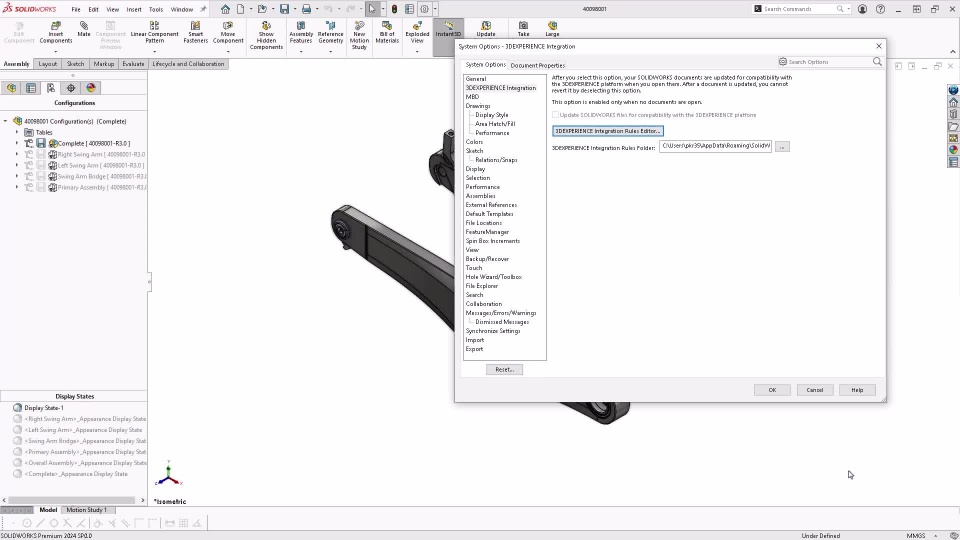Expand the Tables tree node
This screenshot has width=960, height=540.
[17, 132]
